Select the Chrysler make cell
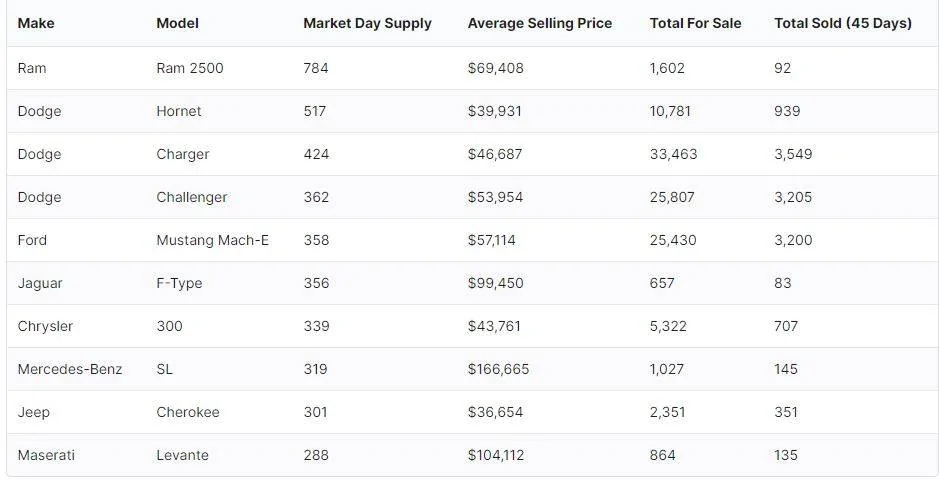939x481 pixels. click(x=45, y=326)
